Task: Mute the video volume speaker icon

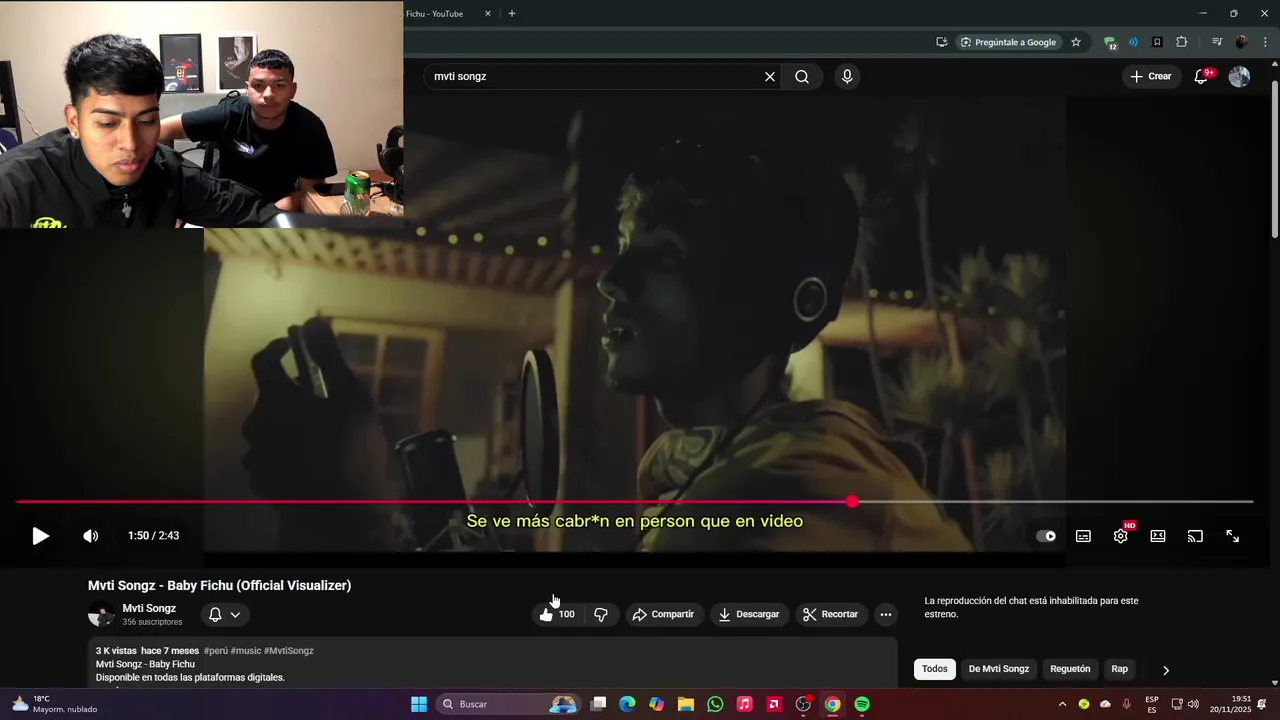Action: tap(90, 536)
